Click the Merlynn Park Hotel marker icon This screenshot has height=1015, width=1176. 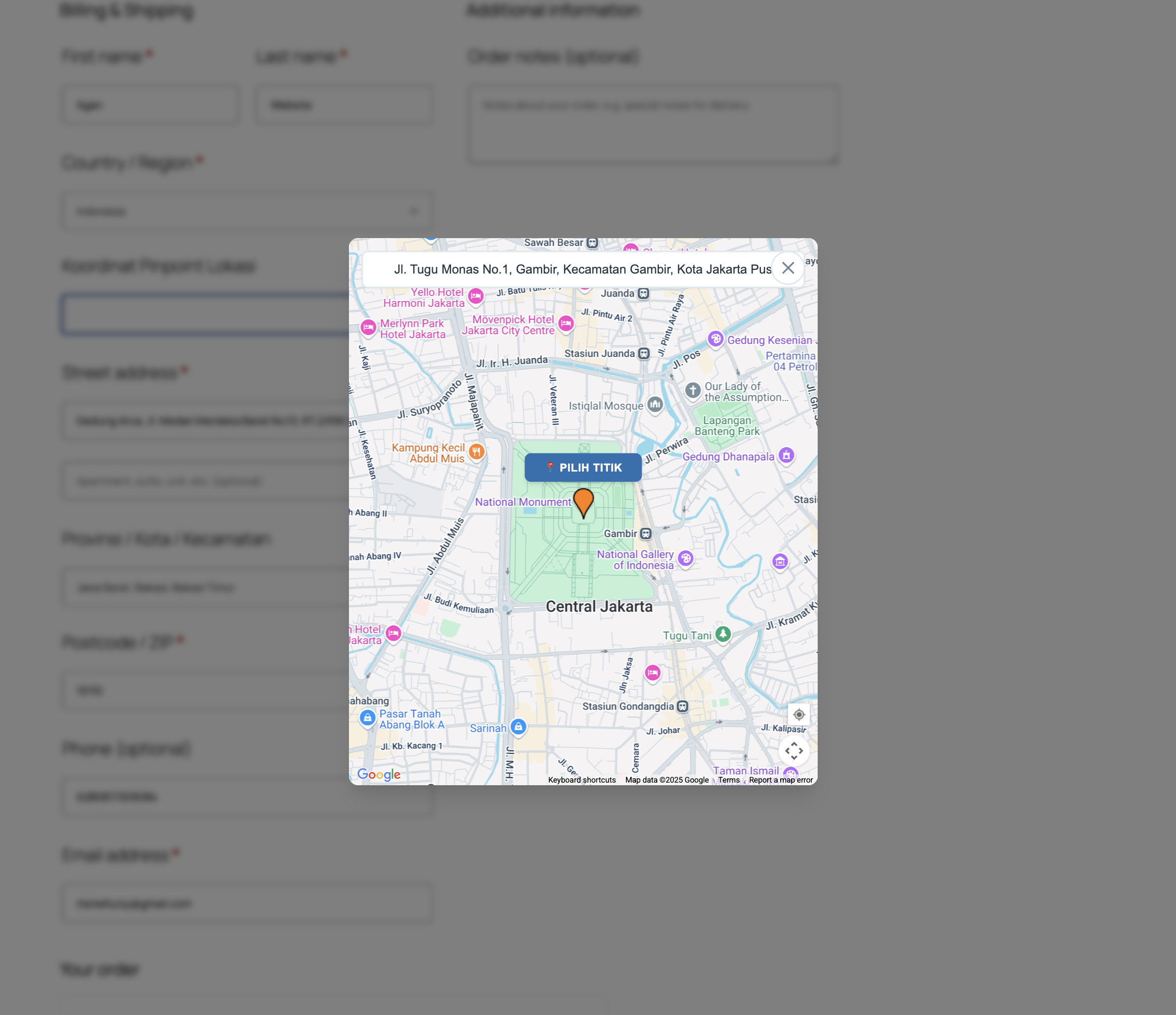pos(368,328)
